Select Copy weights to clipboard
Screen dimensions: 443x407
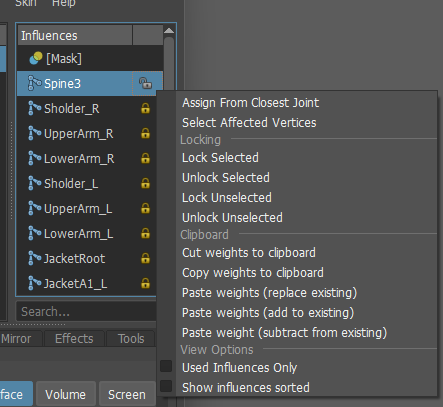point(253,273)
